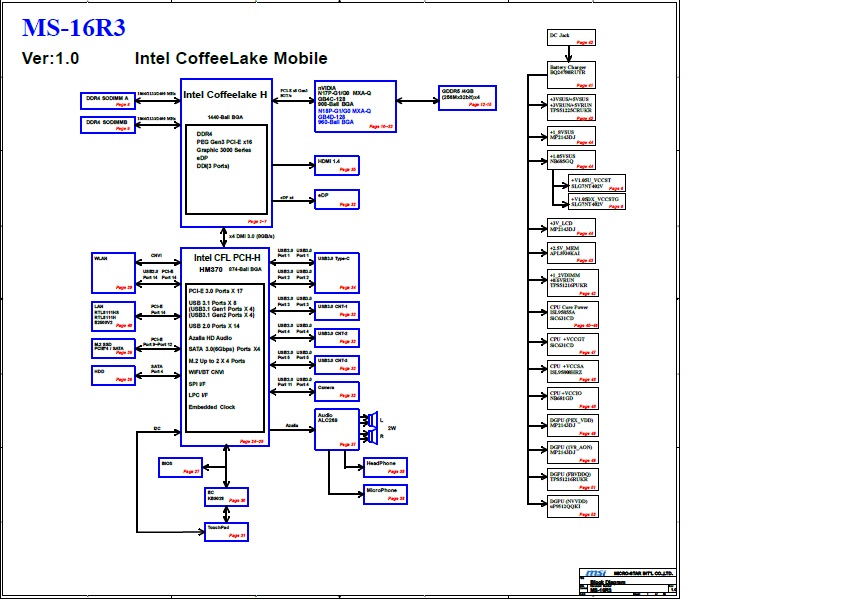Viewport: 851px width, 601px height.
Task: Select the "+2.5V_MEM" power rail label
Action: tap(564, 248)
